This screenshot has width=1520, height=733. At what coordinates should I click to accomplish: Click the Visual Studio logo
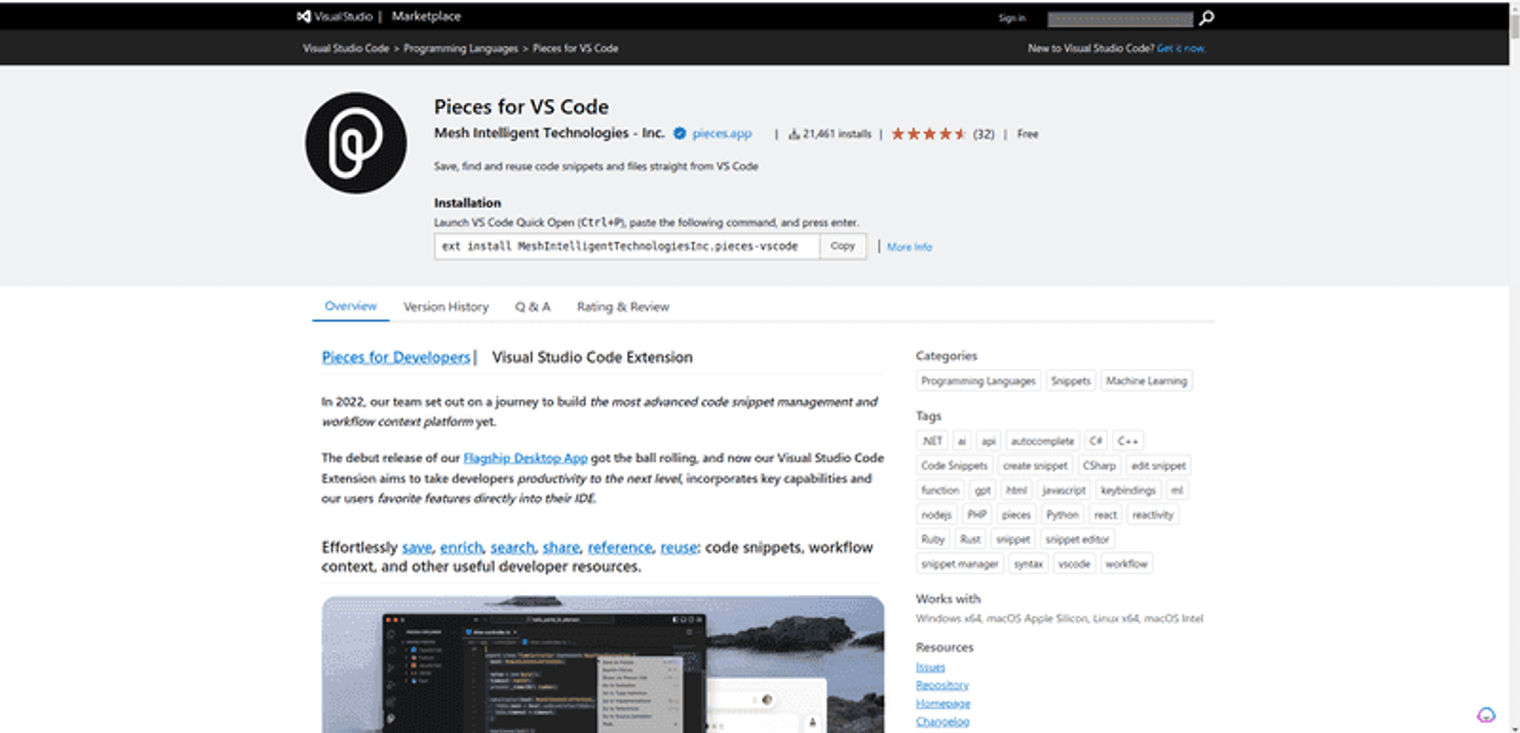click(x=334, y=16)
